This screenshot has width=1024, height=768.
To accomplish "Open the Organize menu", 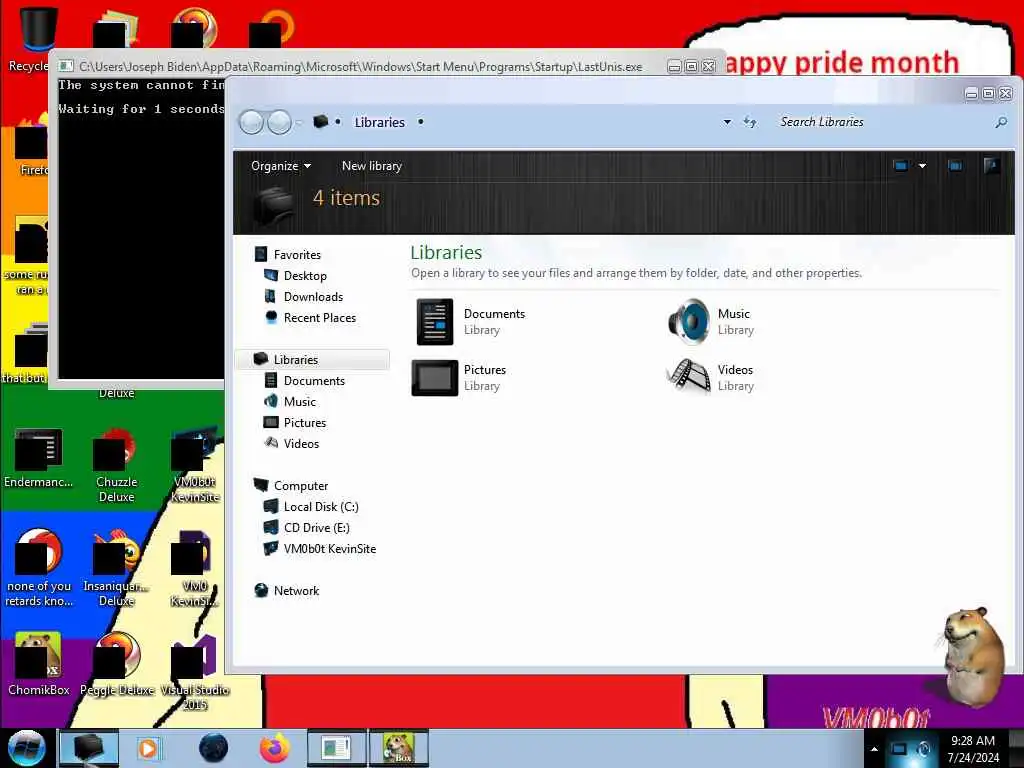I will (x=281, y=166).
